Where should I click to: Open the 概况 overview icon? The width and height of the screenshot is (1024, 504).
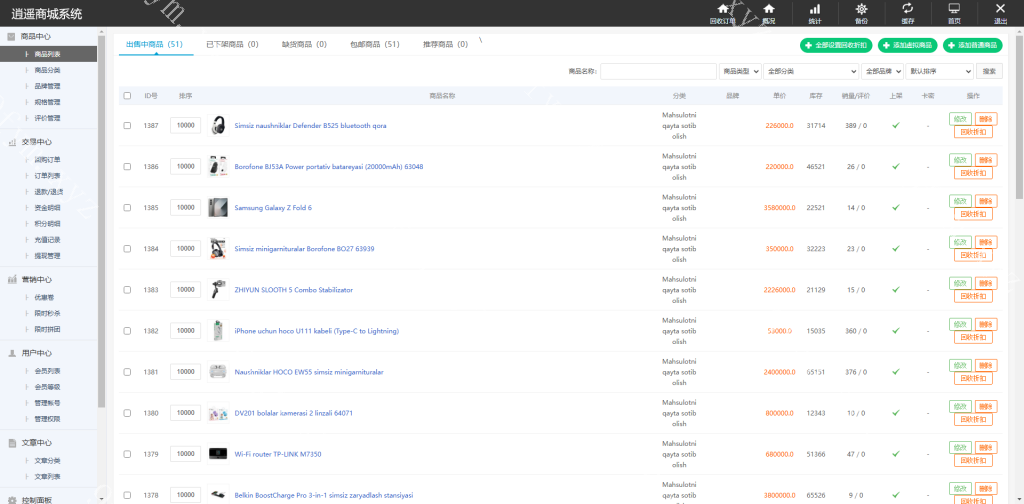point(769,9)
